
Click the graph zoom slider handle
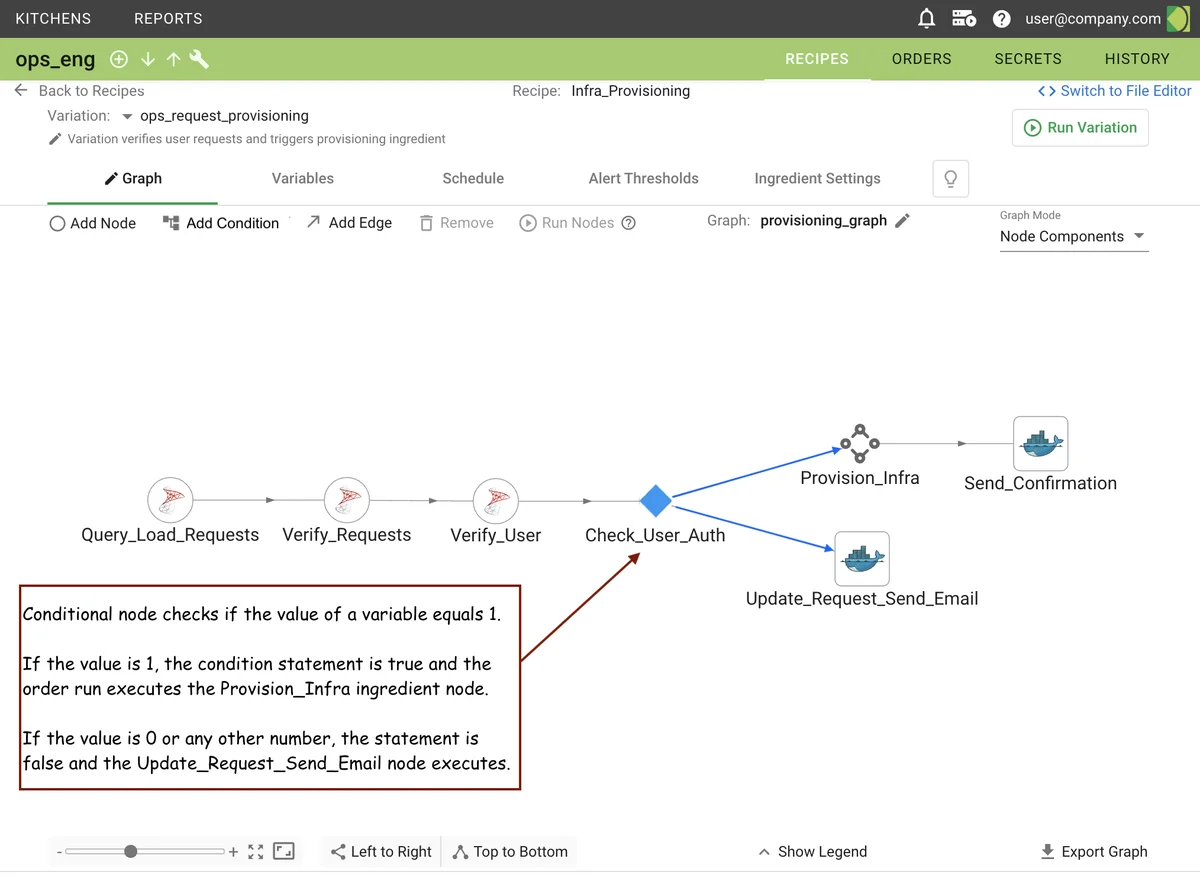coord(131,851)
